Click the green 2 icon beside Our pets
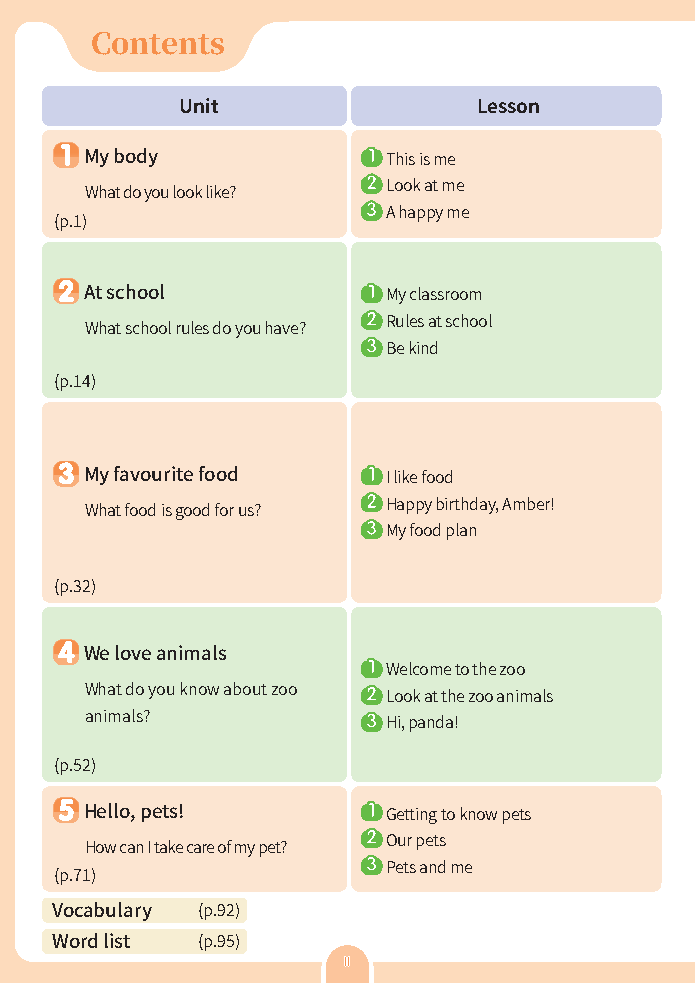 coord(372,840)
